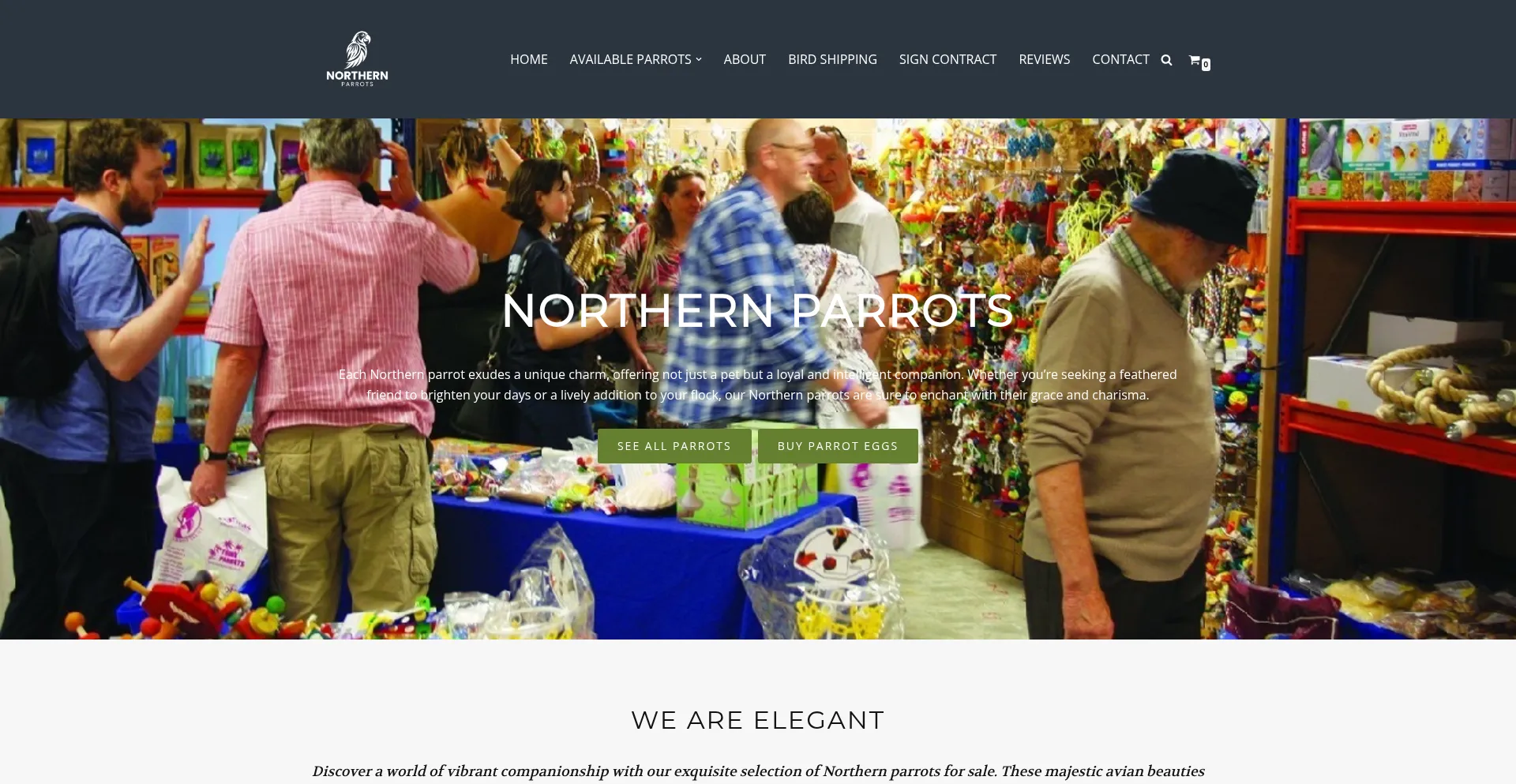Click the Northern Parrots hero heading

click(758, 310)
